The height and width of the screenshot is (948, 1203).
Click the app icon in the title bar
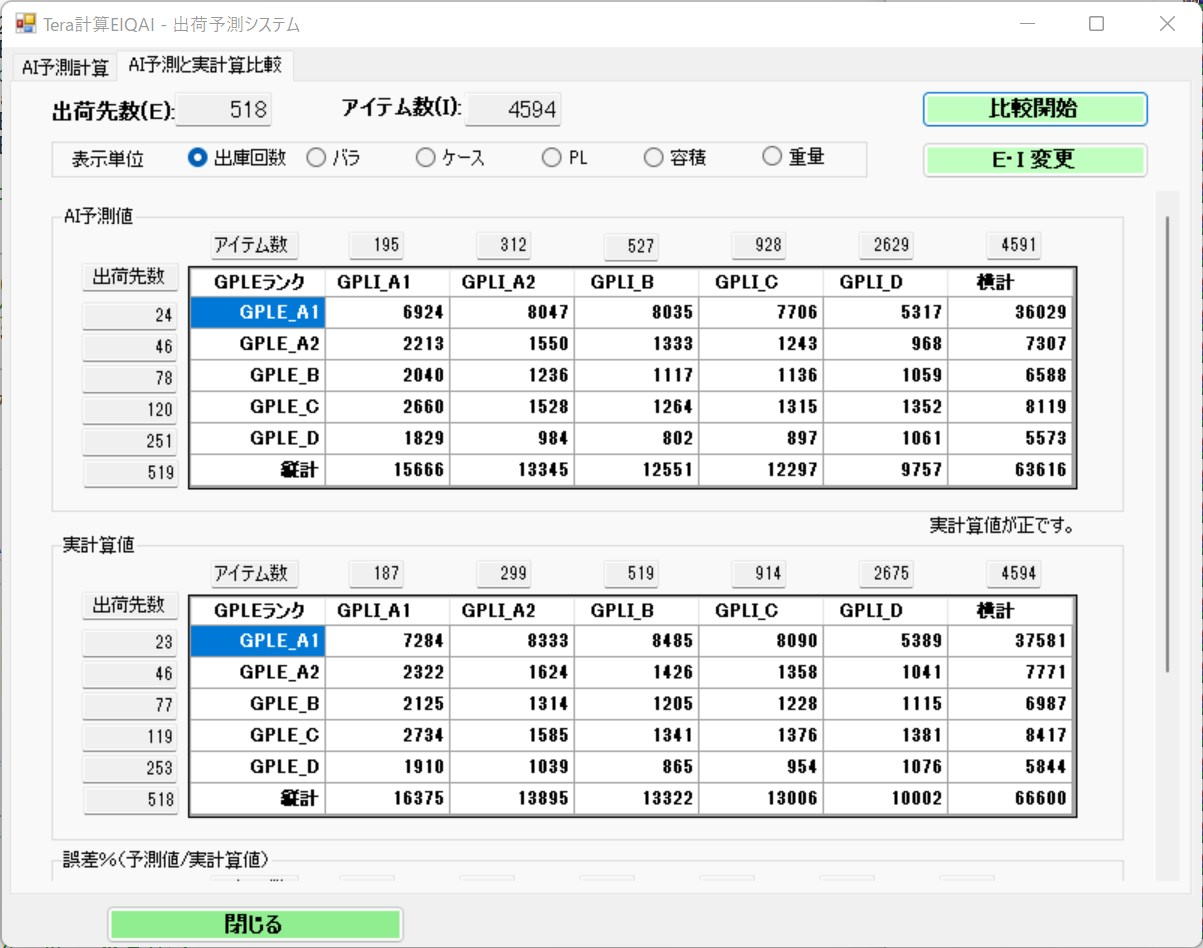pos(25,23)
